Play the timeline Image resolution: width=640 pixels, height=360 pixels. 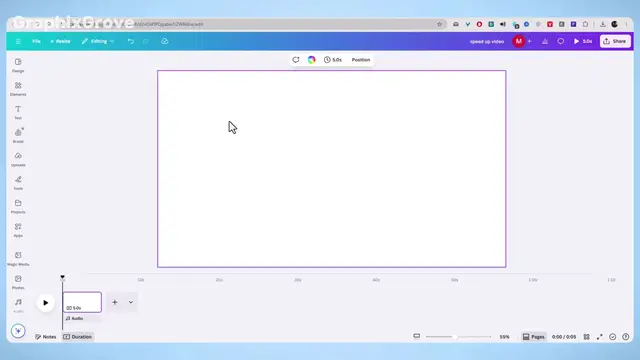click(45, 303)
